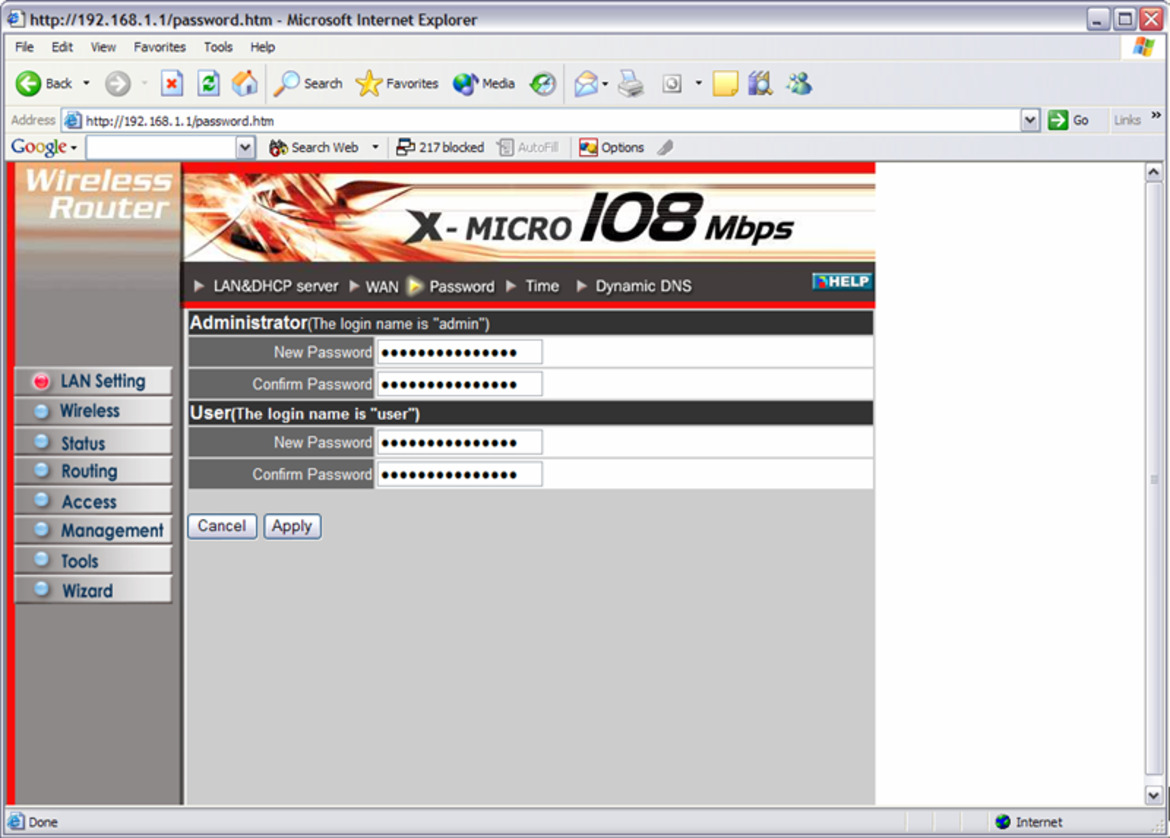Image resolution: width=1170 pixels, height=838 pixels.
Task: Open the Media toolbar button
Action: point(484,84)
